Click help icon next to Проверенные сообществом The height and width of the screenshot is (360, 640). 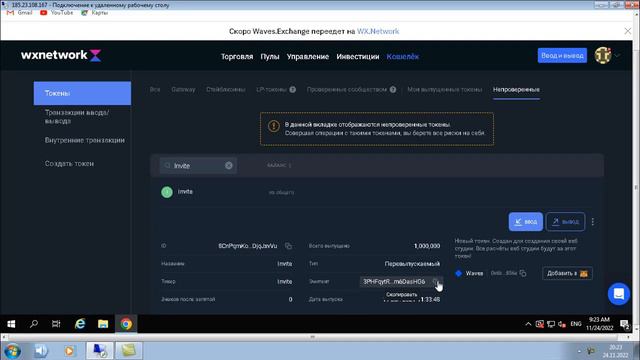tap(393, 89)
